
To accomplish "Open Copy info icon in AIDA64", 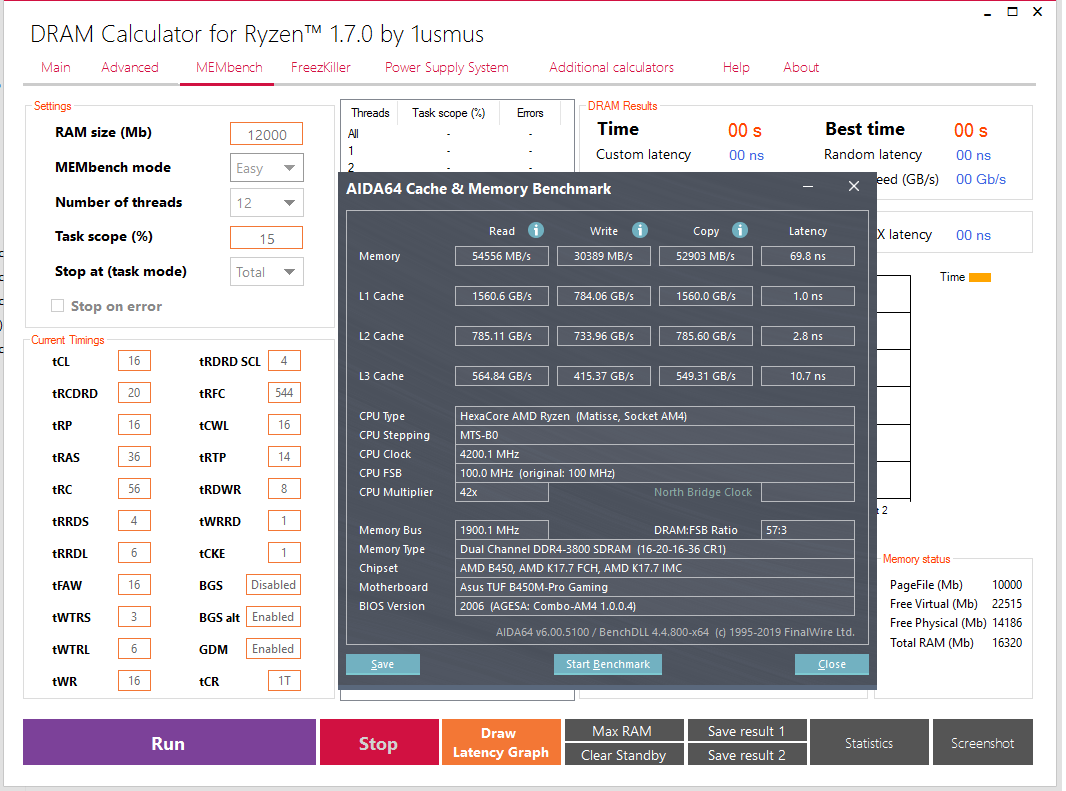I will (740, 231).
